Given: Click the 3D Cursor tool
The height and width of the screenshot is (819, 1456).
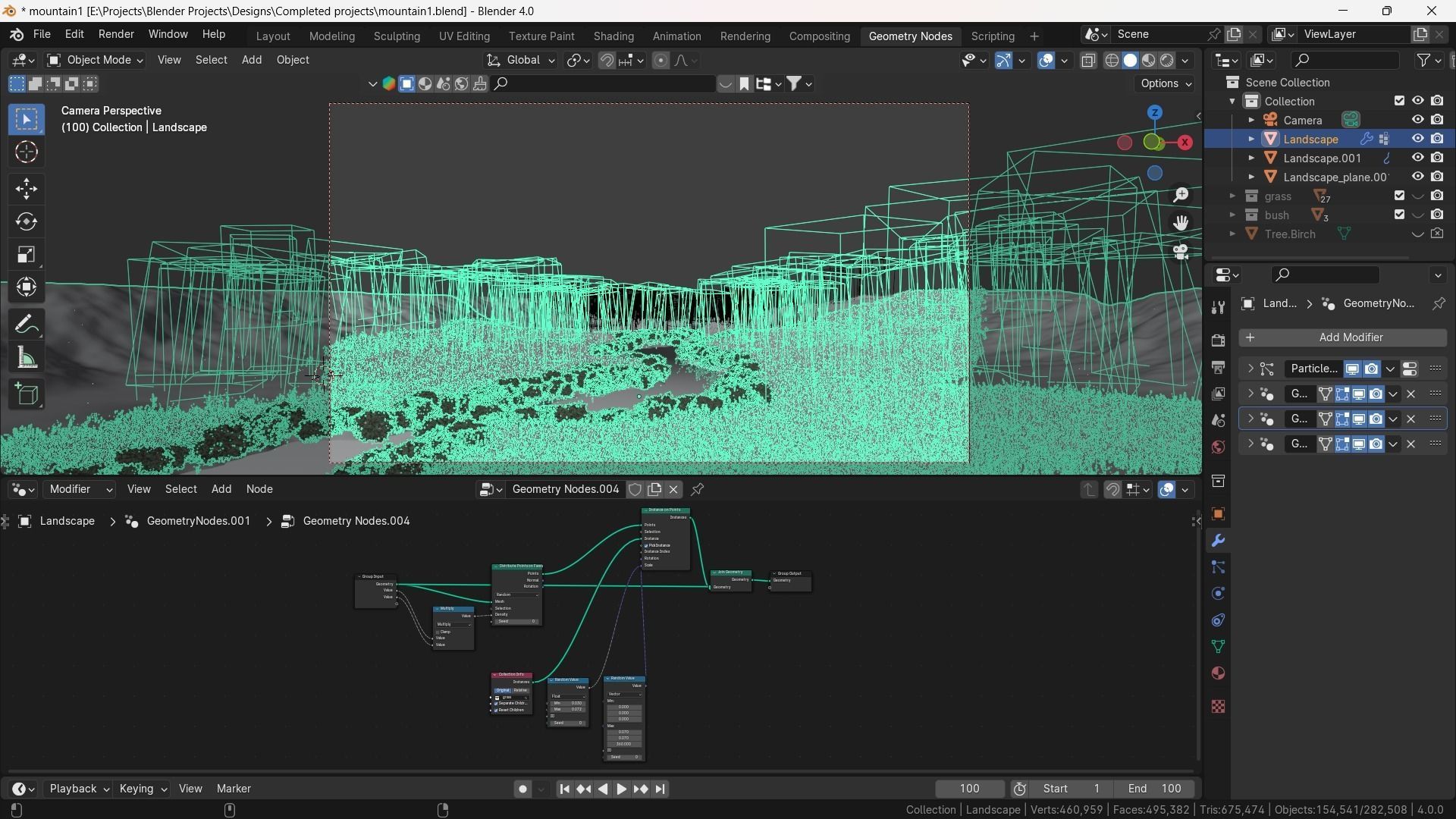Looking at the screenshot, I should coord(27,152).
